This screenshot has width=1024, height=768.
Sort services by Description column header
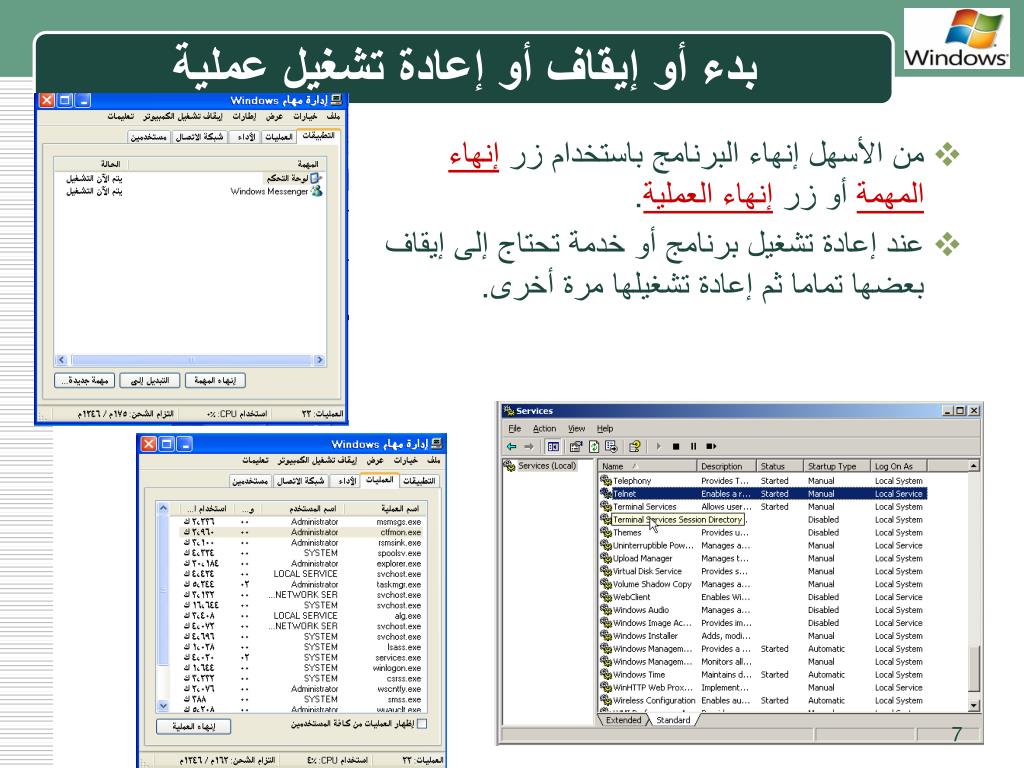(726, 466)
